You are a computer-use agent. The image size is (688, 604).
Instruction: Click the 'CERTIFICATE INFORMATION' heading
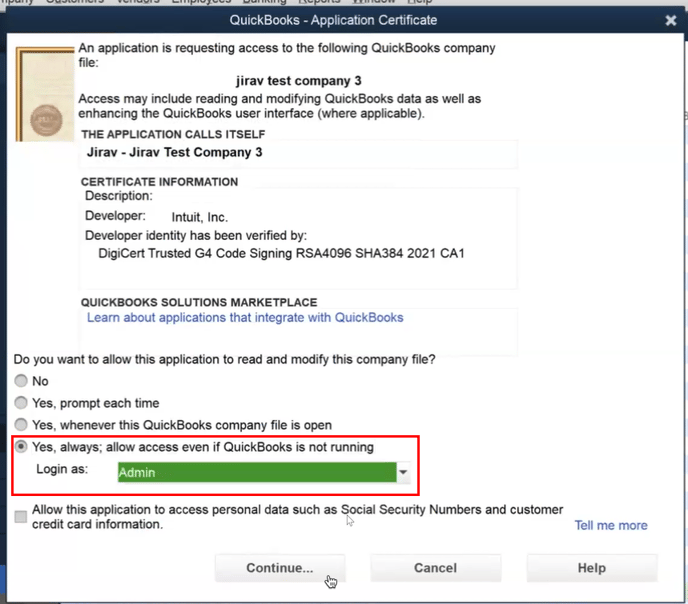click(159, 182)
